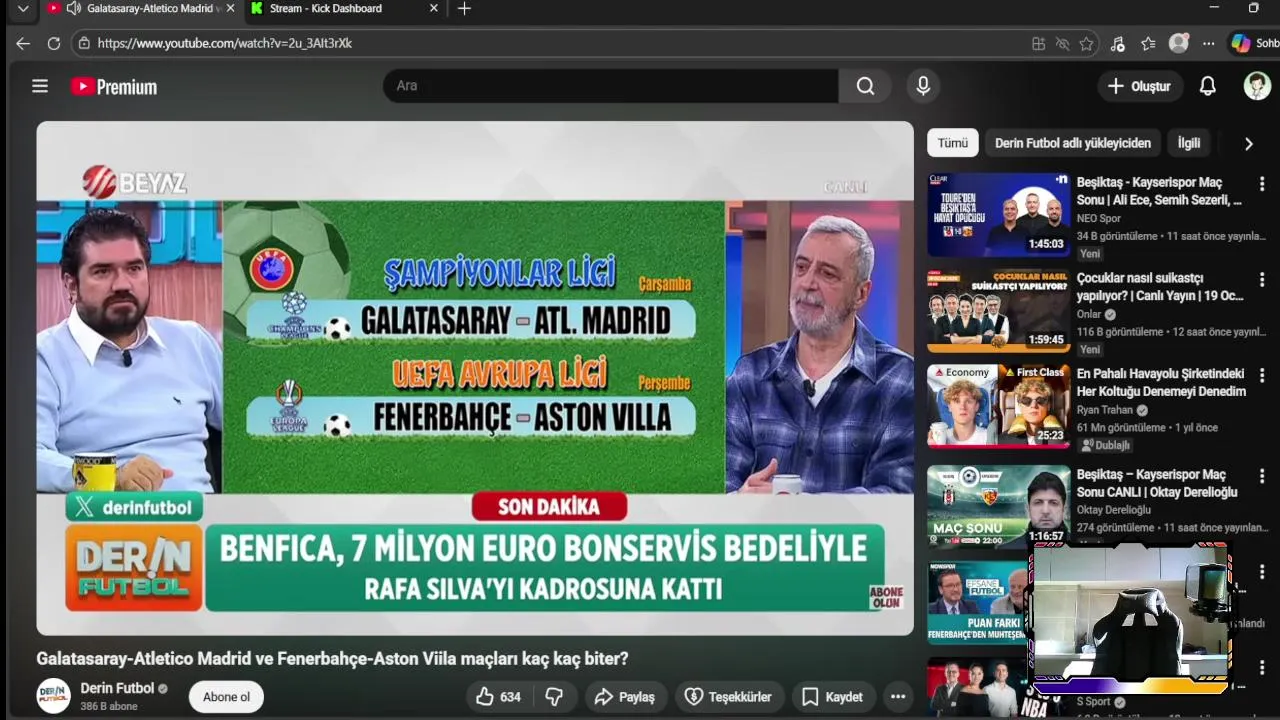Open more actions ellipsis under video
Viewport: 1280px width, 720px height.
point(898,697)
